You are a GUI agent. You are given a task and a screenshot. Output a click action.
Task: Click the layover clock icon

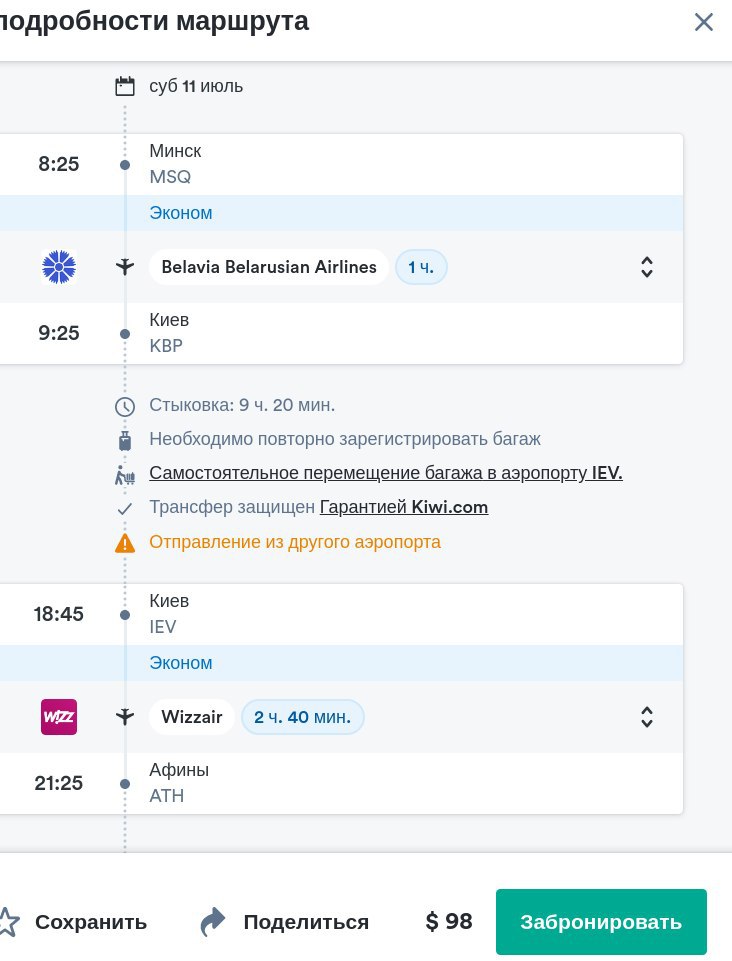[125, 406]
